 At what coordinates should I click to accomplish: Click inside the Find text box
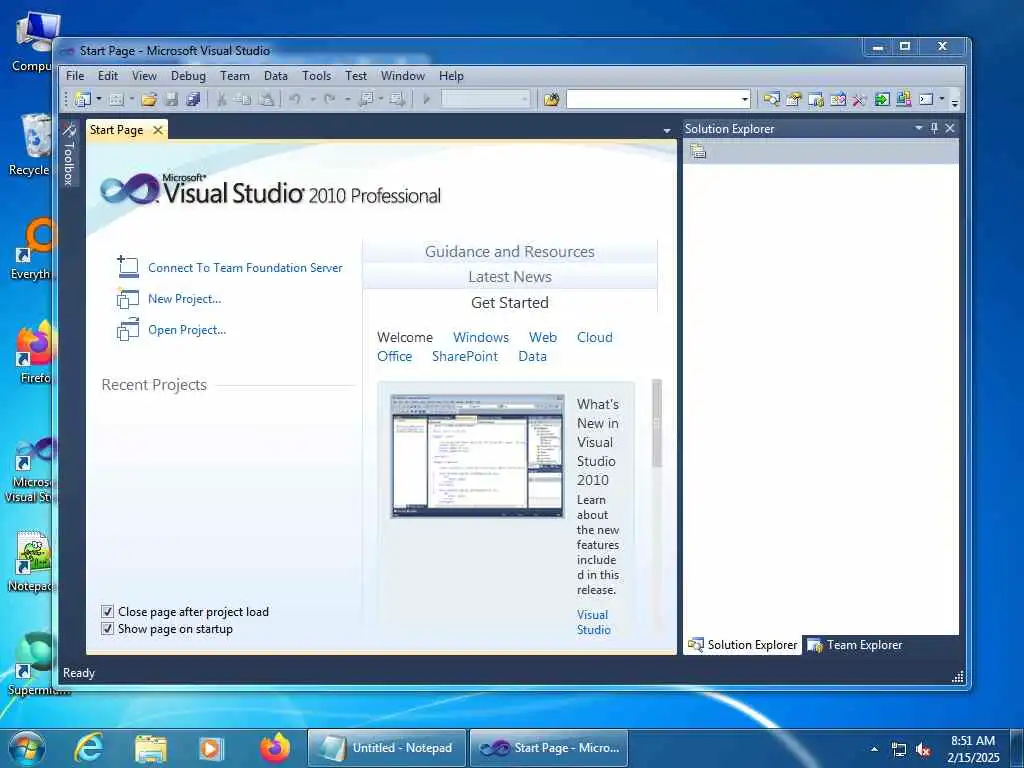coord(653,99)
